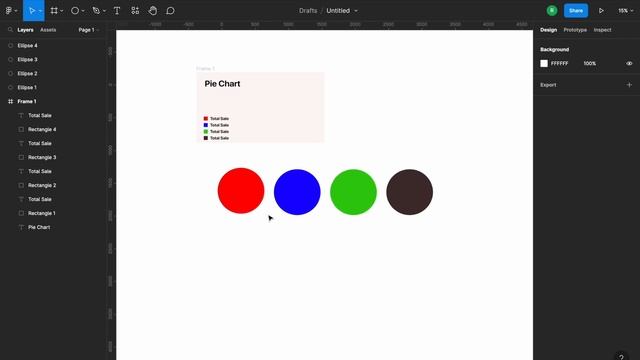This screenshot has width=640, height=360.
Task: Click the Present play button
Action: pos(601,11)
